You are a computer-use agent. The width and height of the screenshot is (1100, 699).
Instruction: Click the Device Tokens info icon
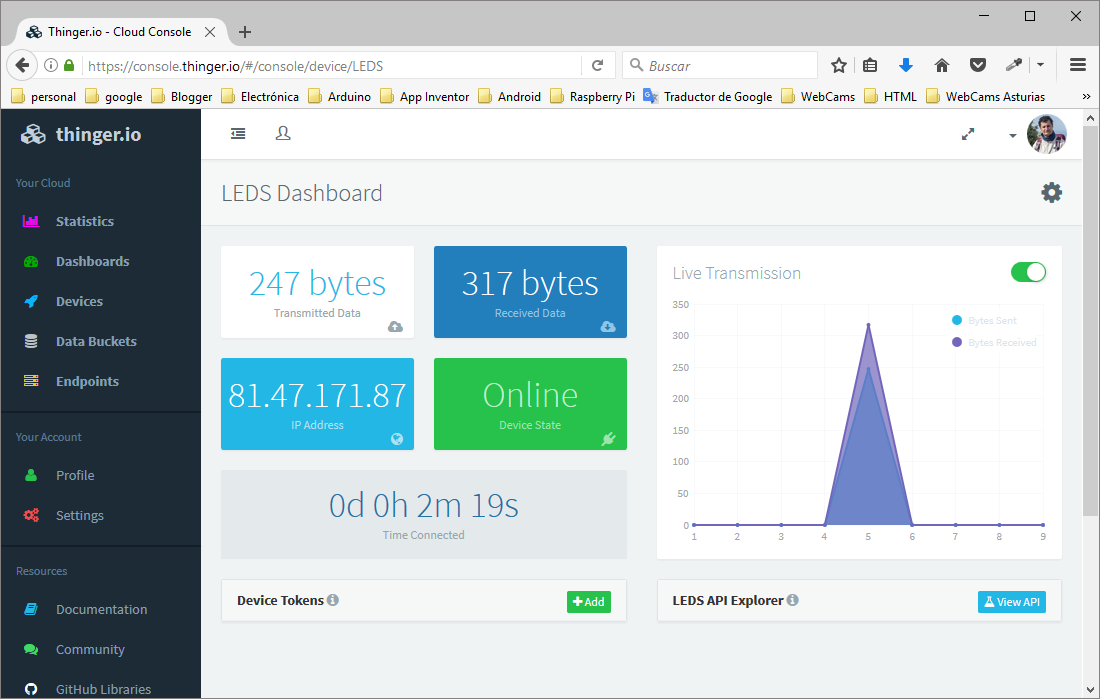coord(333,600)
